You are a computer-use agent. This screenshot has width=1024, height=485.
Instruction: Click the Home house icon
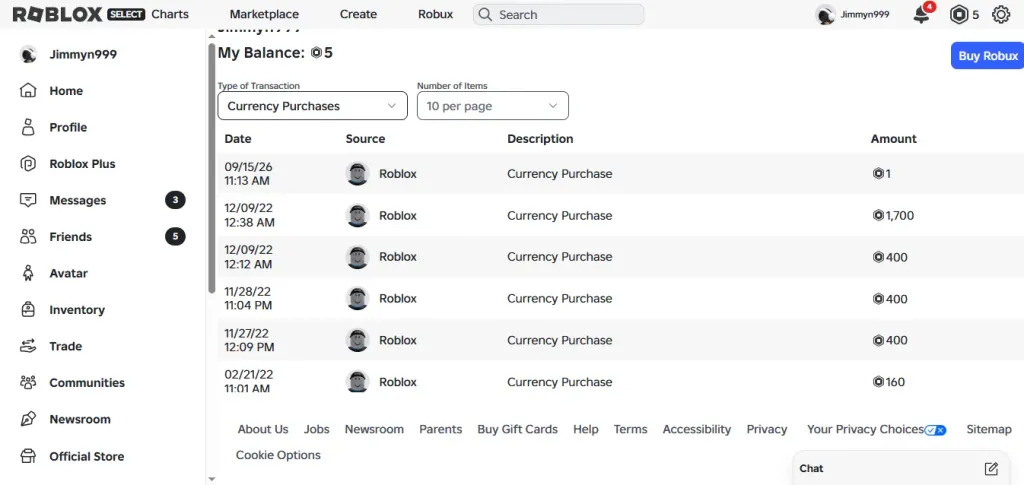pyautogui.click(x=28, y=91)
